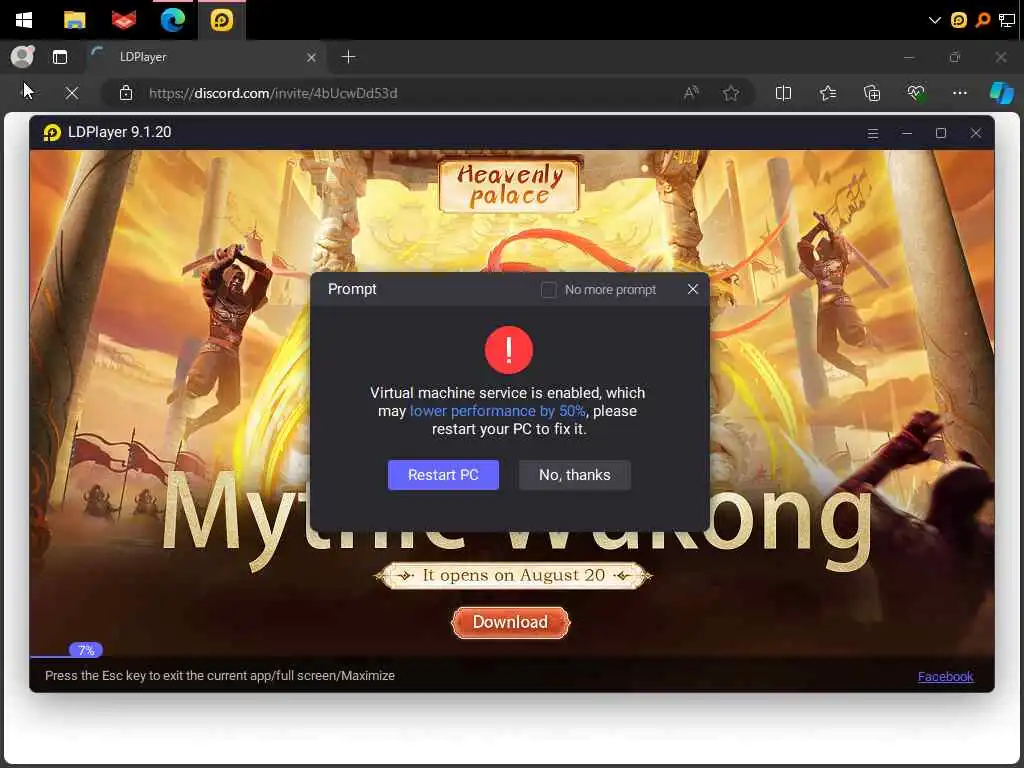This screenshot has height=768, width=1024.
Task: Close the Prompt dialog
Action: coord(693,289)
